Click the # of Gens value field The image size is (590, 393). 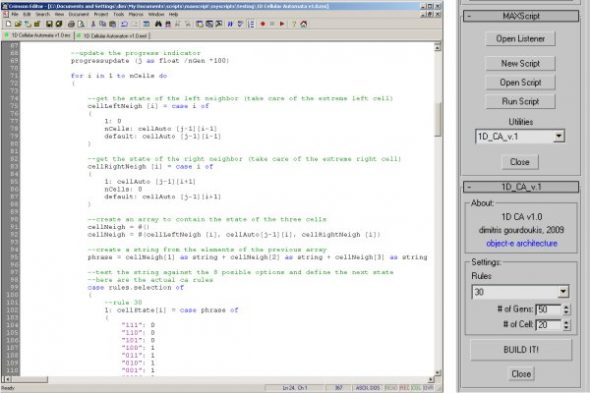(x=549, y=309)
